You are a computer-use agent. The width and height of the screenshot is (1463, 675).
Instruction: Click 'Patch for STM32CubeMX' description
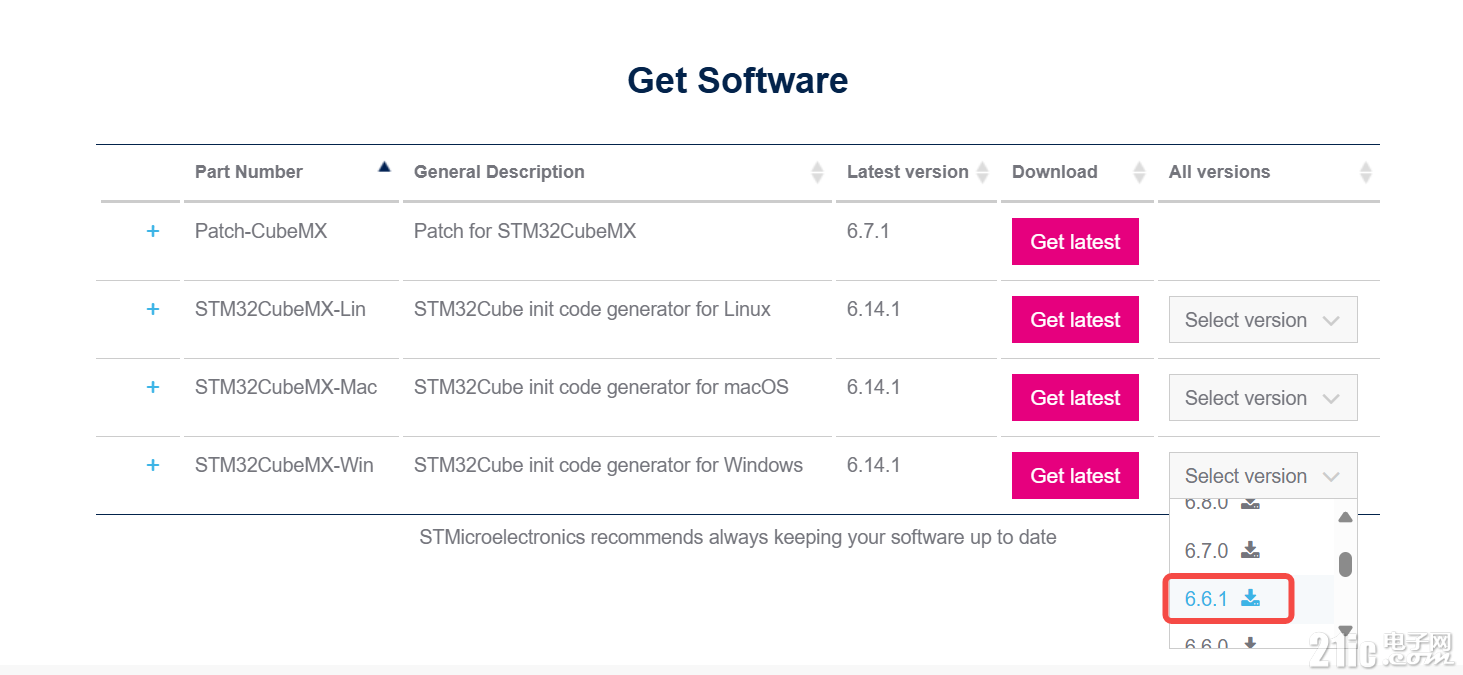click(525, 231)
